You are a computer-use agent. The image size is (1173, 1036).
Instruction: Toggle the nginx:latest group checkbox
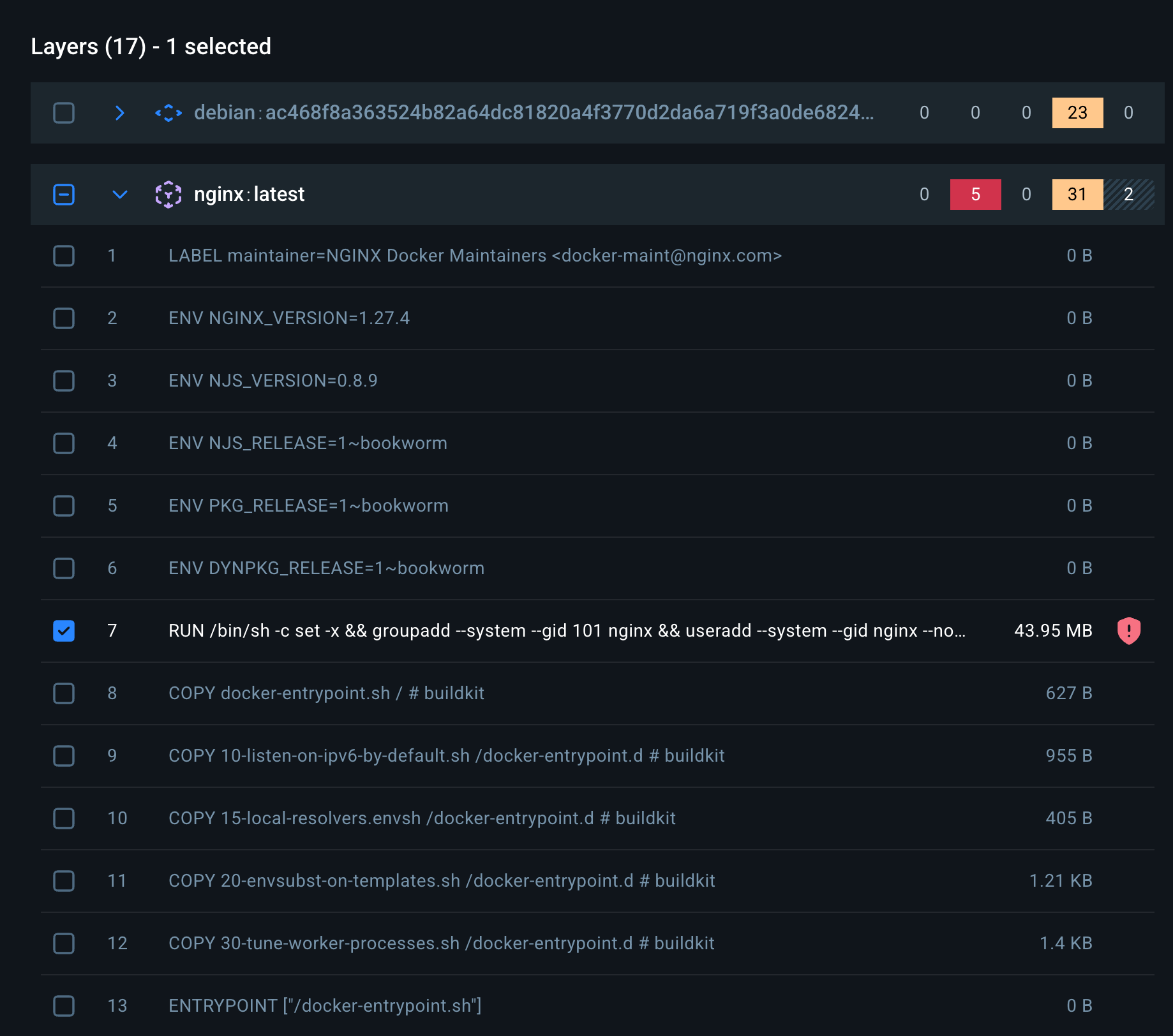[64, 195]
